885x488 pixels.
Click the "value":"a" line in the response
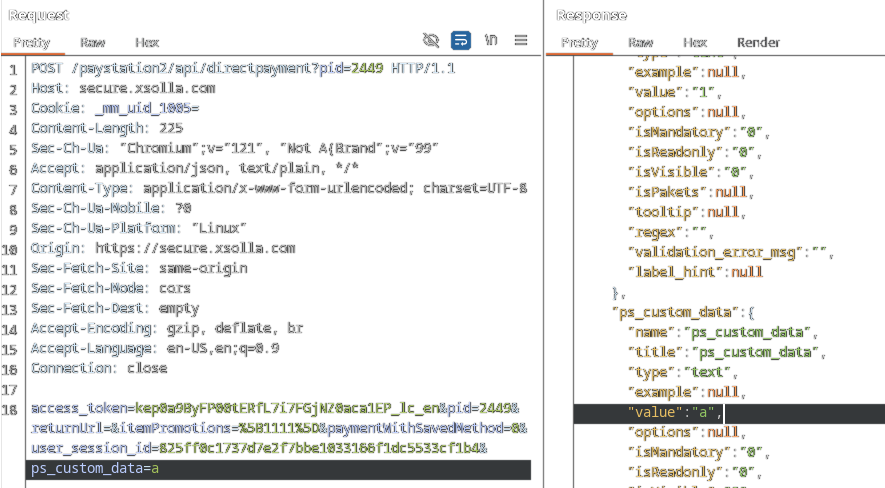673,412
